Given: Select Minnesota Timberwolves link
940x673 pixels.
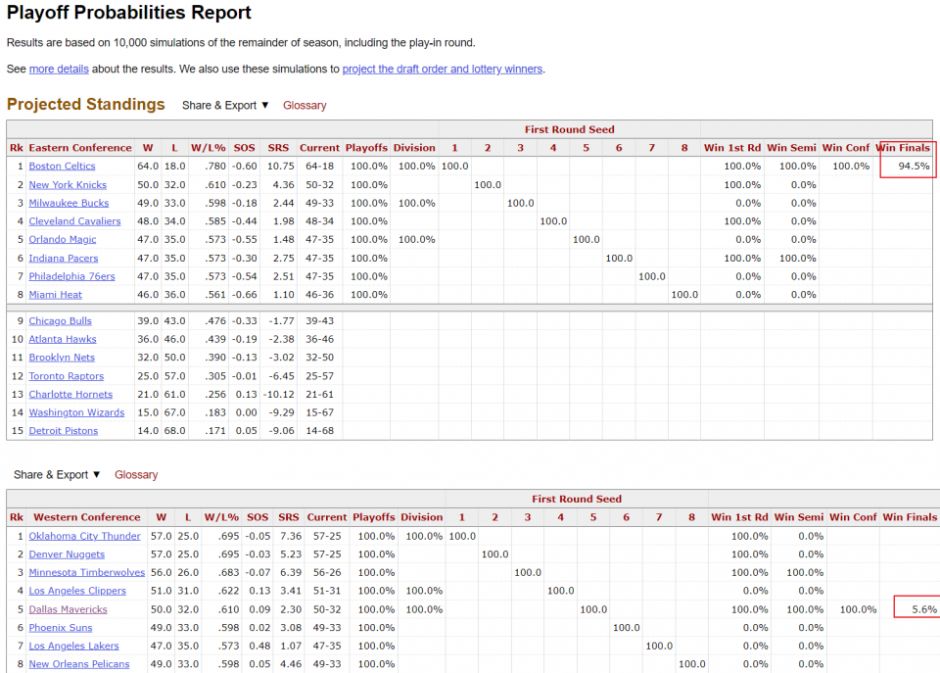Looking at the screenshot, I should pyautogui.click(x=87, y=573).
